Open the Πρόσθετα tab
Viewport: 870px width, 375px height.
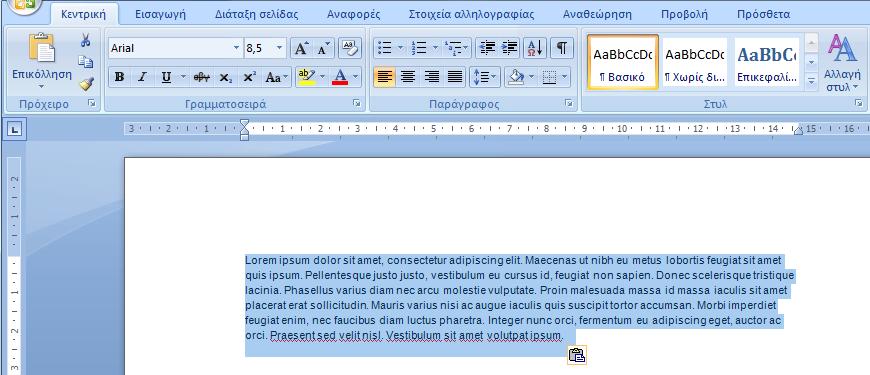(x=763, y=14)
